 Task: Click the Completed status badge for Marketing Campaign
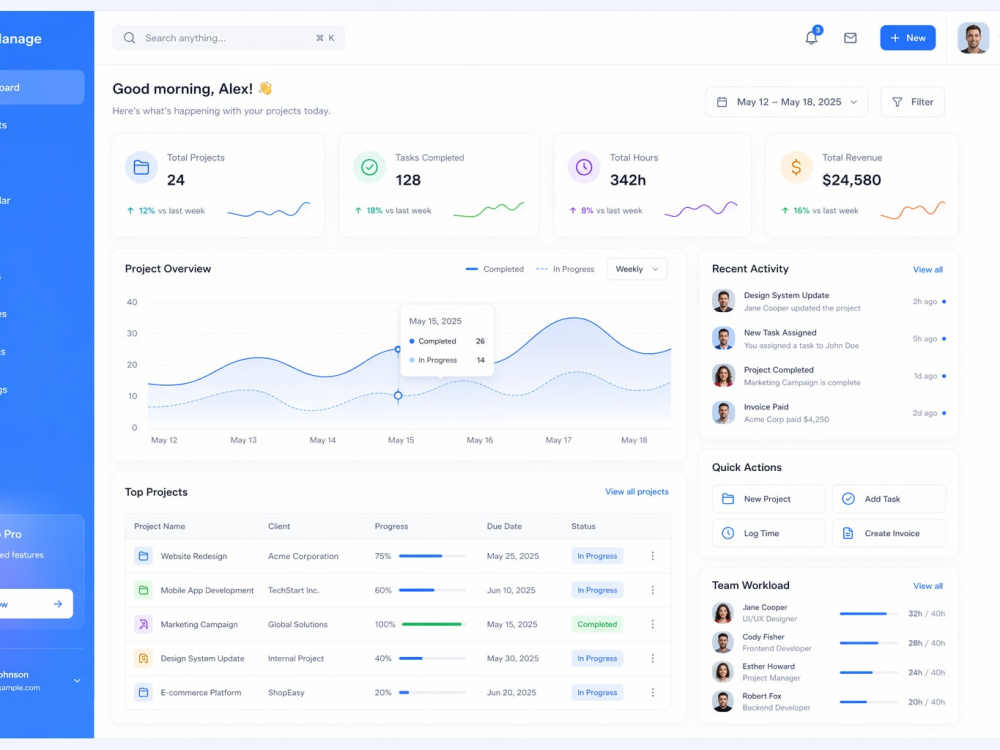(x=597, y=624)
